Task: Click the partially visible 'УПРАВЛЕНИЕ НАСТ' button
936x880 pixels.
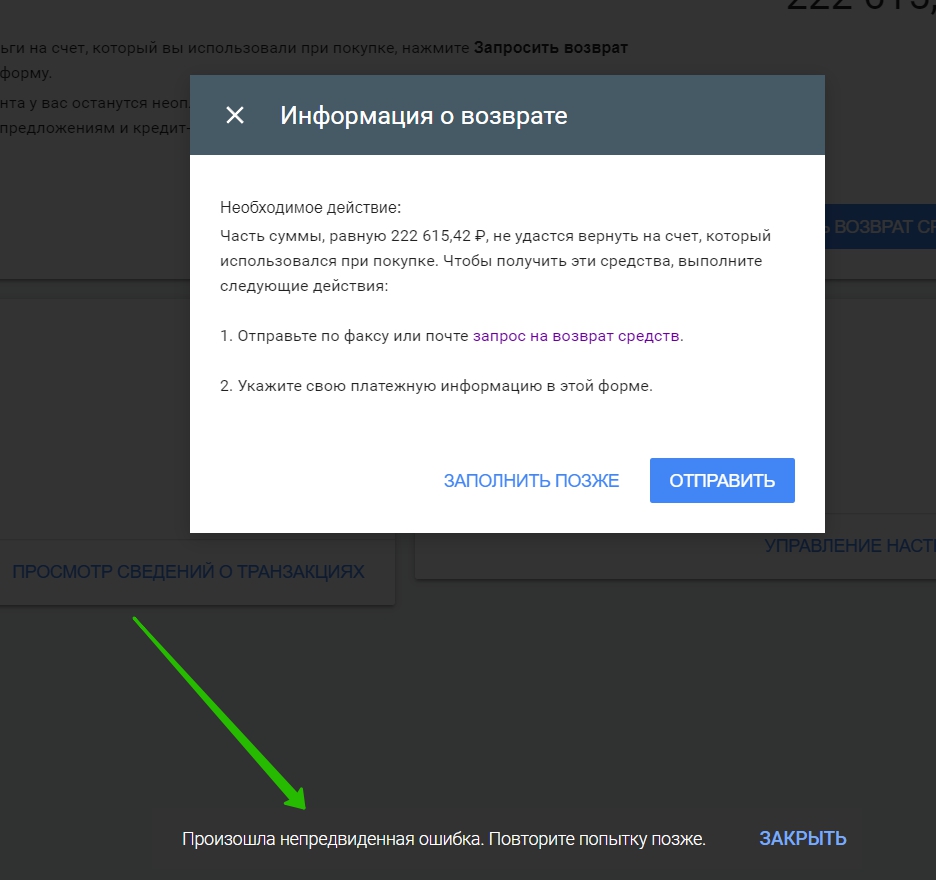Action: pos(850,546)
